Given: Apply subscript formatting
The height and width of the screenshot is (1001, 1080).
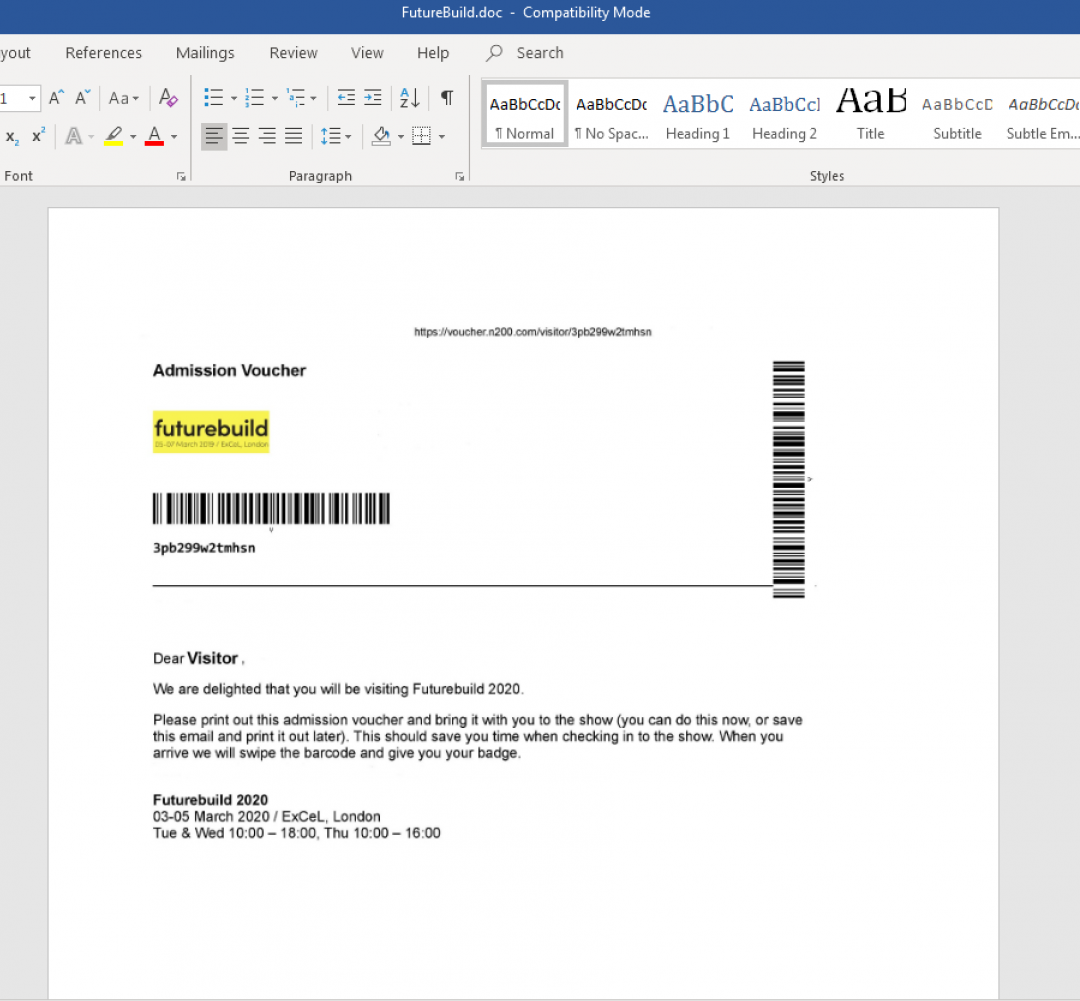Looking at the screenshot, I should click(x=12, y=136).
